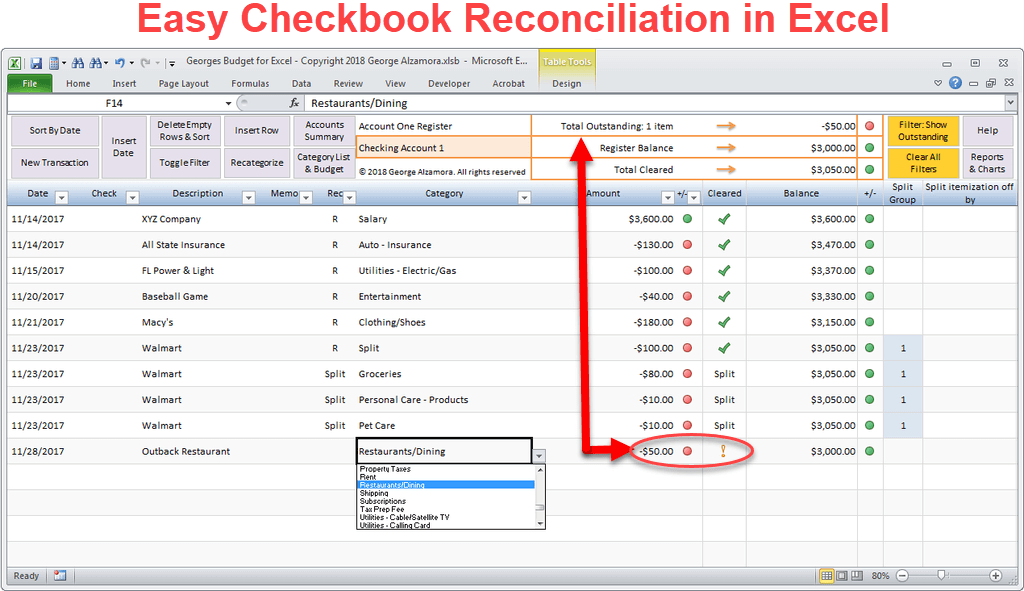Click the Save icon in Quick Access Toolbar

point(36,62)
